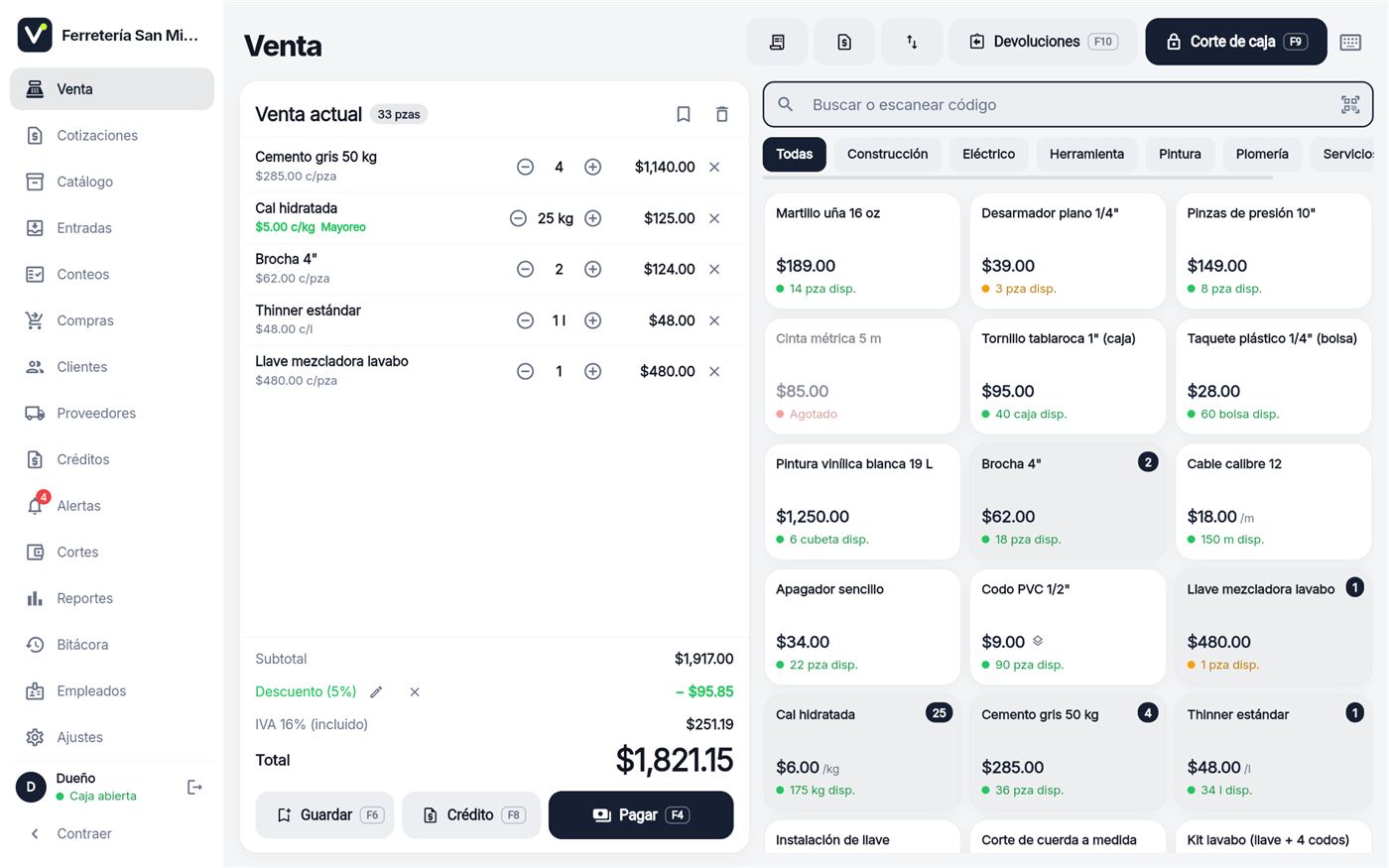This screenshot has height=868, width=1389.
Task: Collapse sidebar with Contraer
Action: [112, 833]
